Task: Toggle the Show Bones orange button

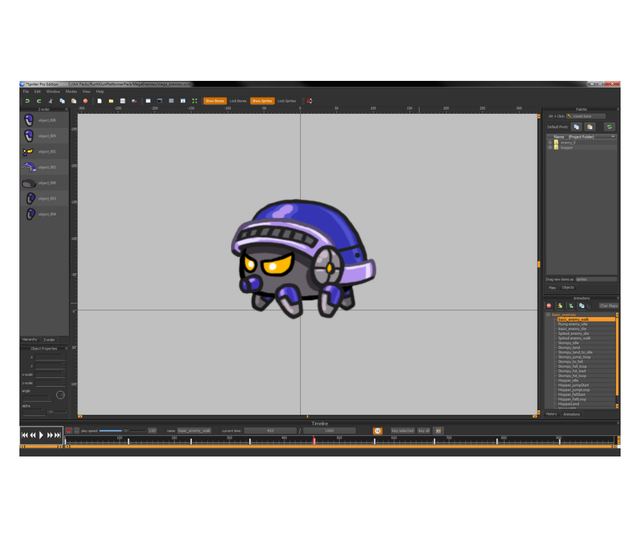Action: pyautogui.click(x=215, y=101)
